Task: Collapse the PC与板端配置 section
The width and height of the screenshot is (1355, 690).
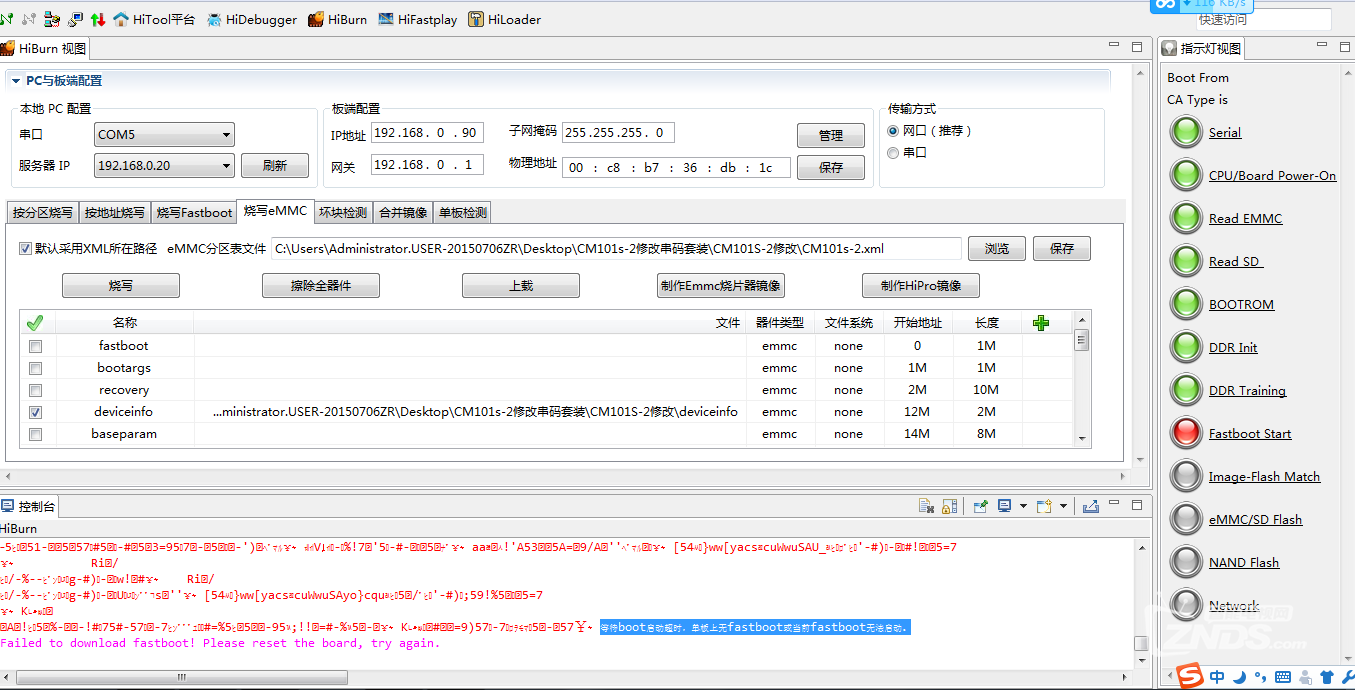Action: pyautogui.click(x=16, y=81)
